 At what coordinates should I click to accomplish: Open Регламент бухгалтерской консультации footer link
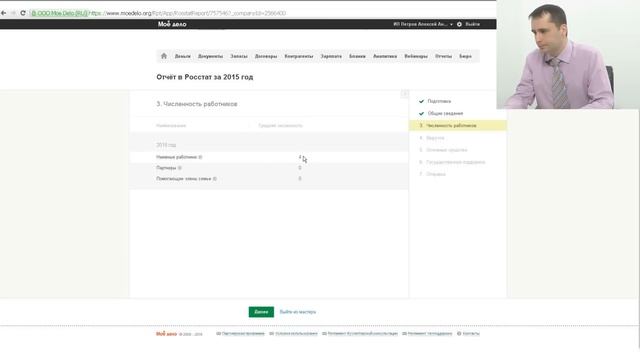(362, 334)
